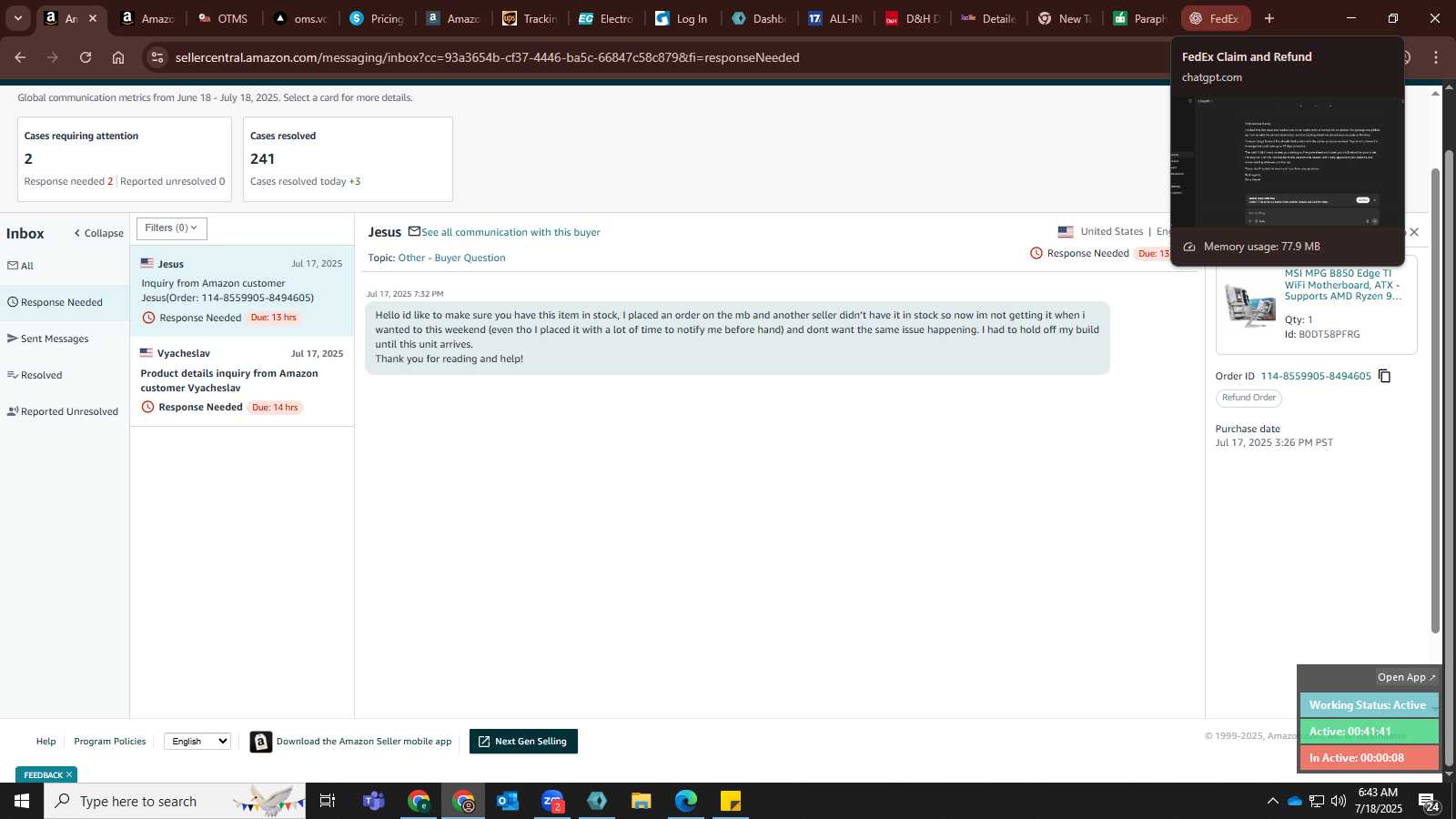Copy the Order ID with copy icon
This screenshot has height=819, width=1456.
click(x=1384, y=376)
